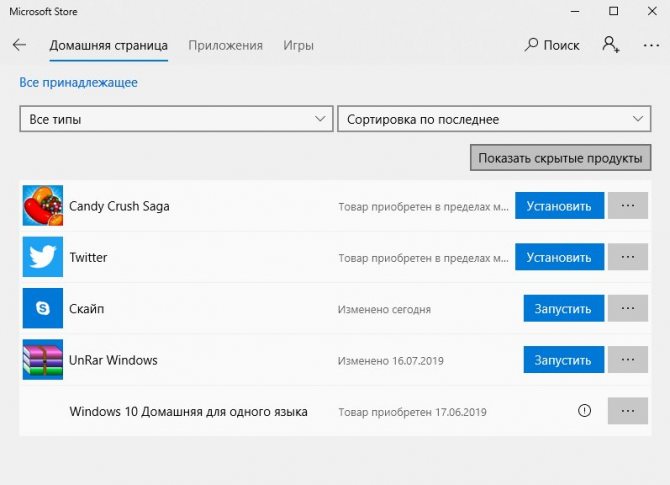The width and height of the screenshot is (670, 485).
Task: Click Товар приобретен 17.06.2019 text
Action: pyautogui.click(x=412, y=412)
